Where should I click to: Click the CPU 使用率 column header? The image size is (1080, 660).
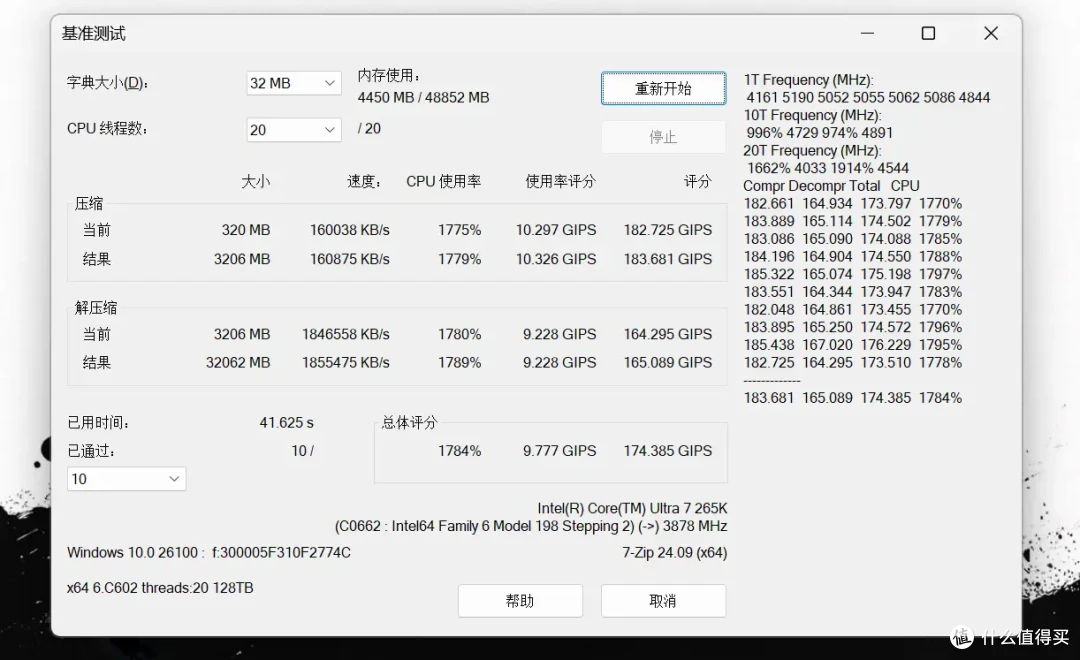(x=444, y=181)
